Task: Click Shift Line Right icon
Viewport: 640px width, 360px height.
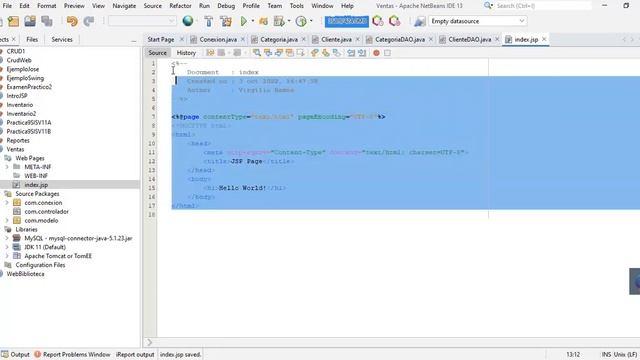Action: 362,53
